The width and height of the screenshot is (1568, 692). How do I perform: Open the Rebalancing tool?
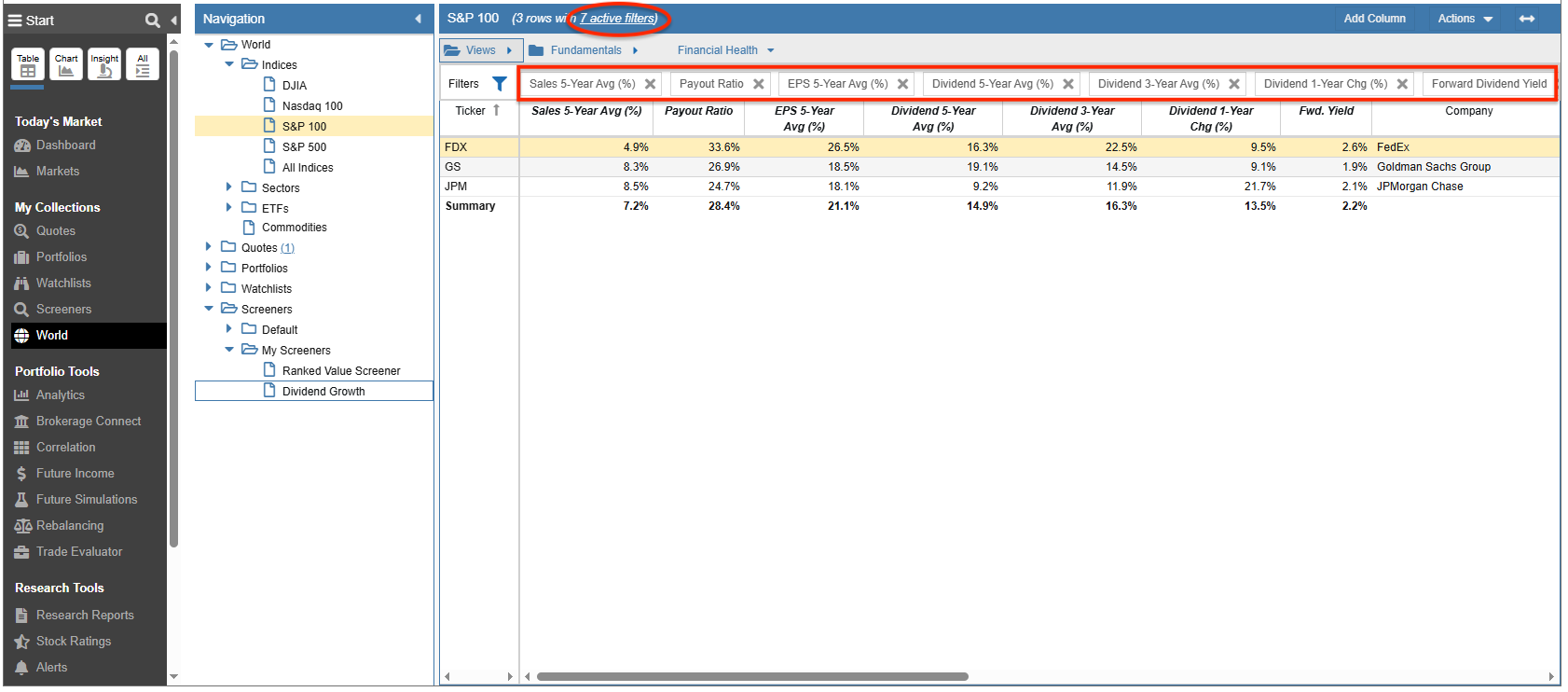pyautogui.click(x=70, y=526)
